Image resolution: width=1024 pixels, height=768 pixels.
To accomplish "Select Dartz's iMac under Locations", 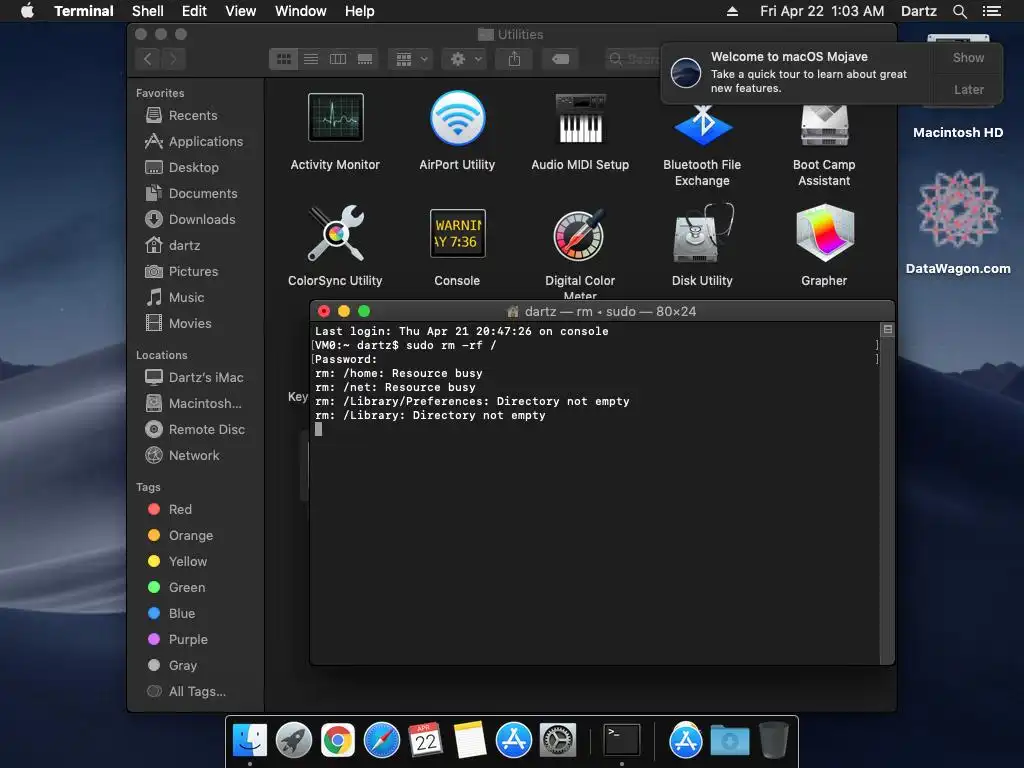I will pyautogui.click(x=195, y=377).
